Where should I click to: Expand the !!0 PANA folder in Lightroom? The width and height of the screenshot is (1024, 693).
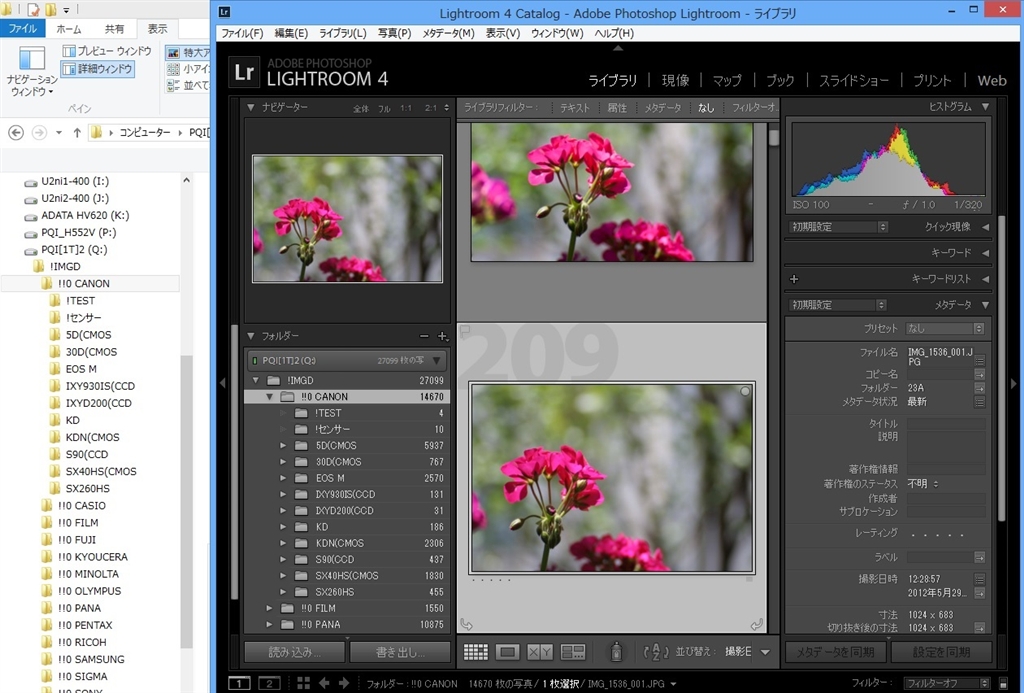(x=269, y=624)
